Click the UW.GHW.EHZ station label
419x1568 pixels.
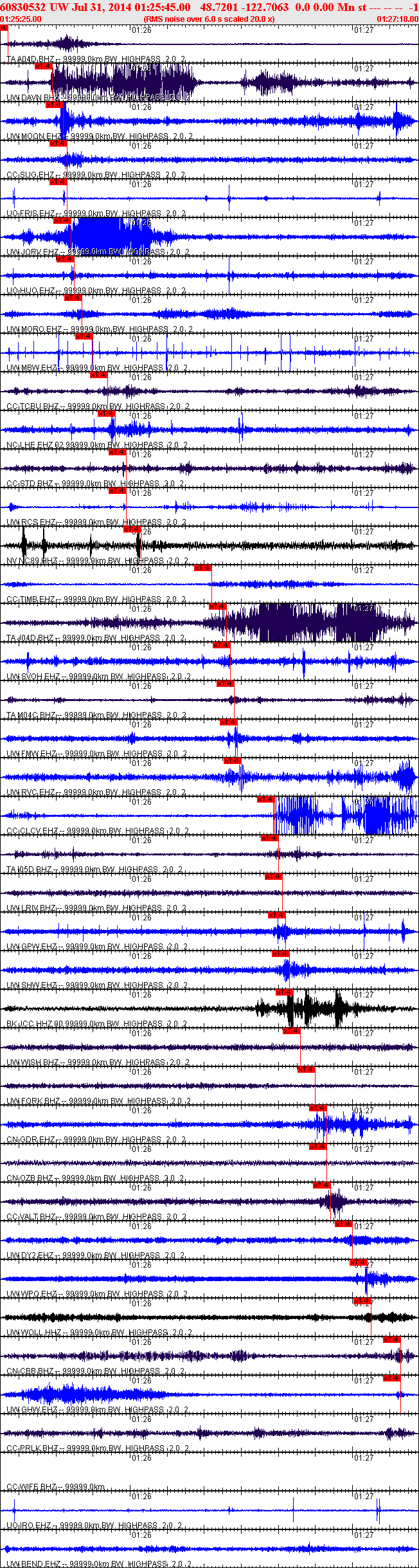point(32,1410)
